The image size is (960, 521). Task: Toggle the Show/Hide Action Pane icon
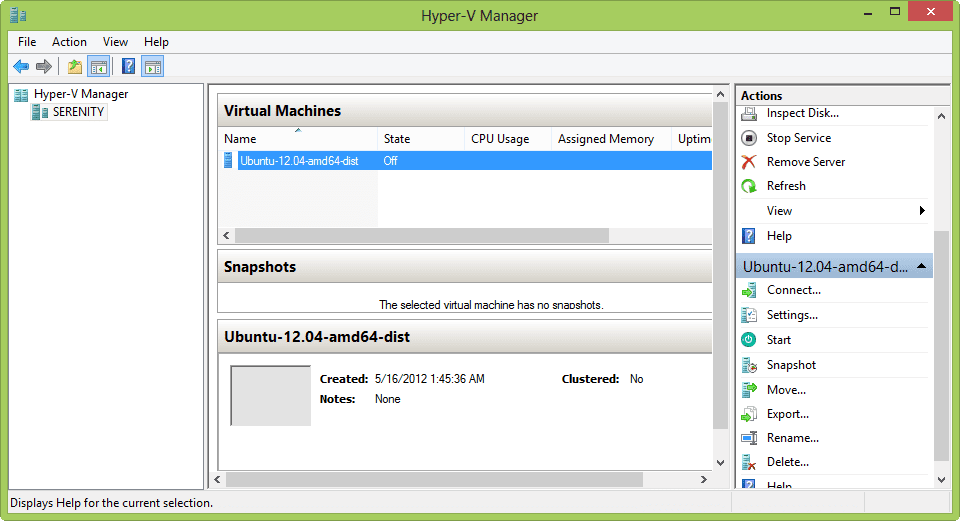(x=152, y=66)
